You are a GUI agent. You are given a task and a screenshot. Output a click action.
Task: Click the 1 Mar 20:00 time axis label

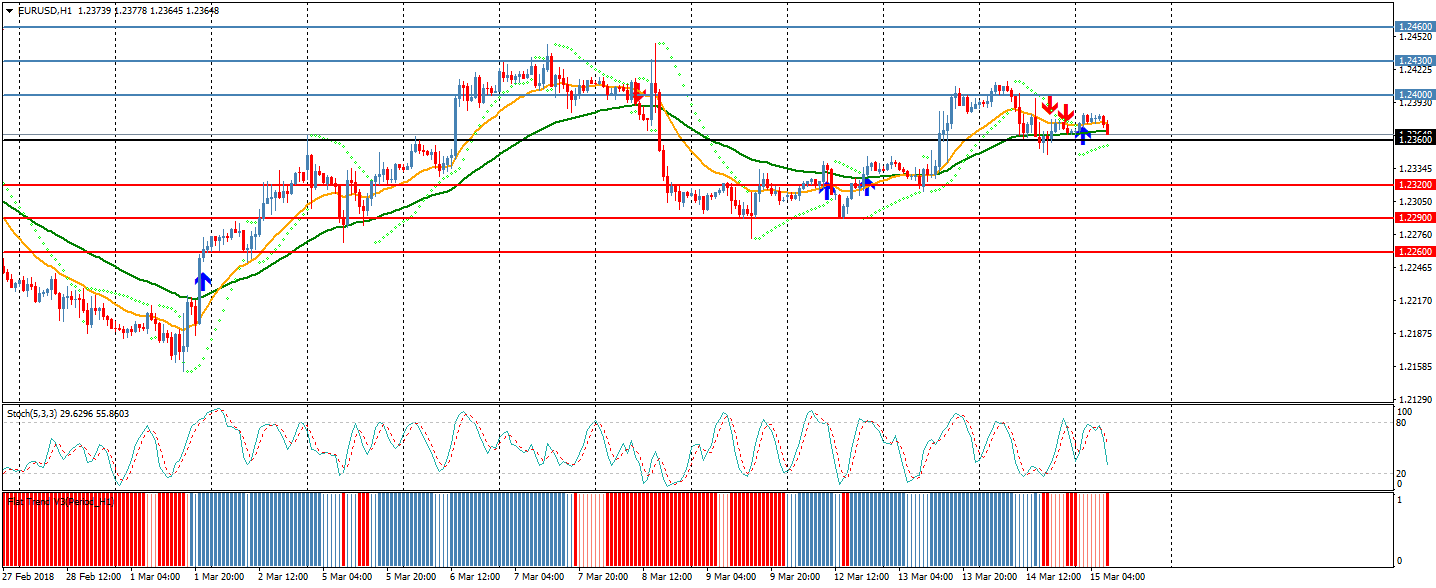pyautogui.click(x=218, y=577)
